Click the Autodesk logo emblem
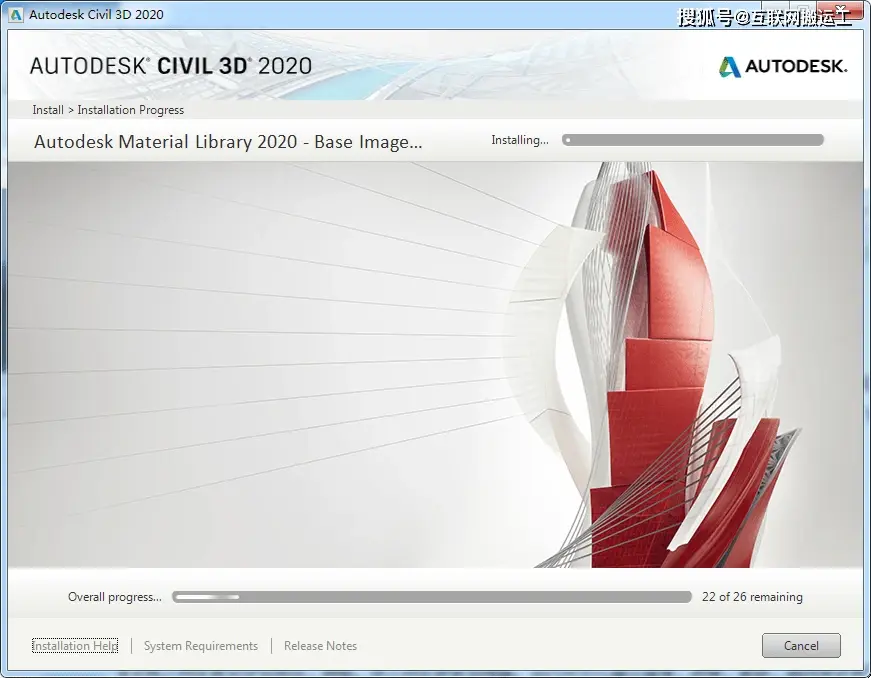Viewport: 871px width, 678px height. coord(729,67)
